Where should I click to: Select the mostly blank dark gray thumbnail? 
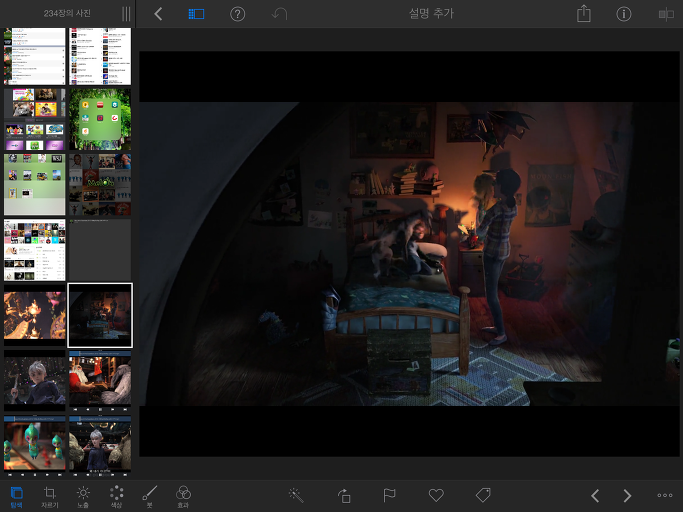click(100, 250)
